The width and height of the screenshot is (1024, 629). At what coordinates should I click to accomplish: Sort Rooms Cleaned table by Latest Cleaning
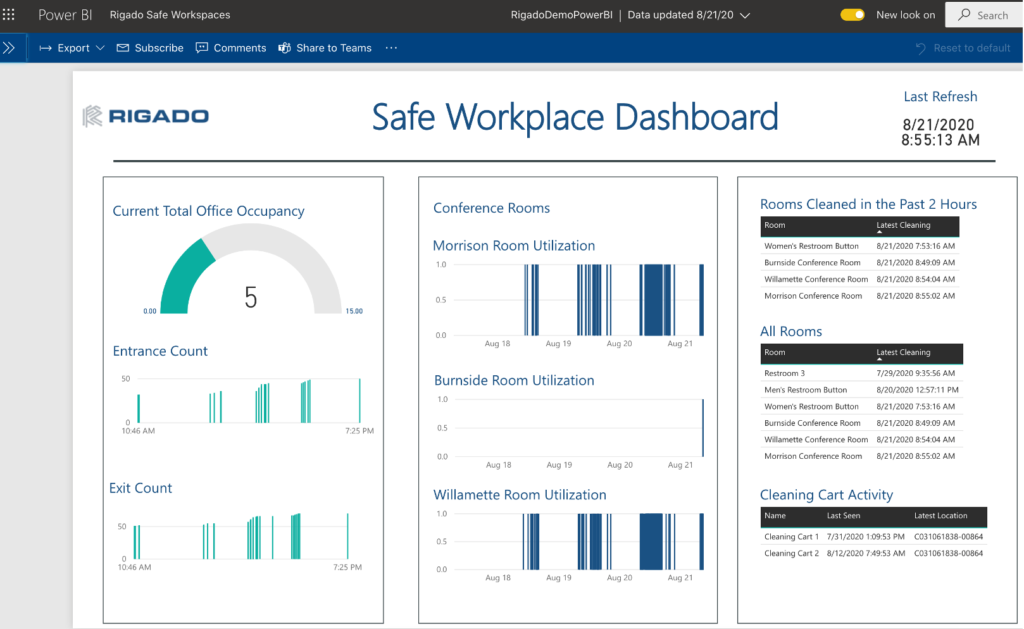tap(903, 225)
